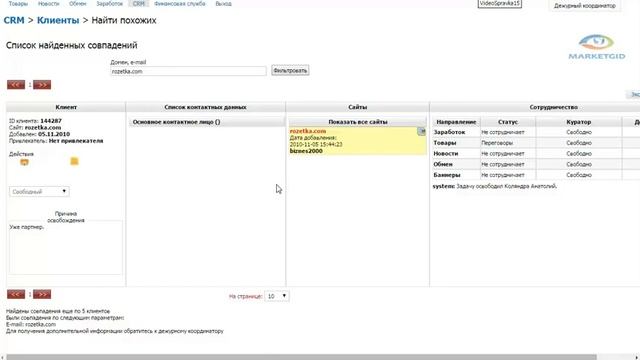Click the right arrow of horizontal scrollbar
This screenshot has width=640, height=360.
tap(637, 357)
